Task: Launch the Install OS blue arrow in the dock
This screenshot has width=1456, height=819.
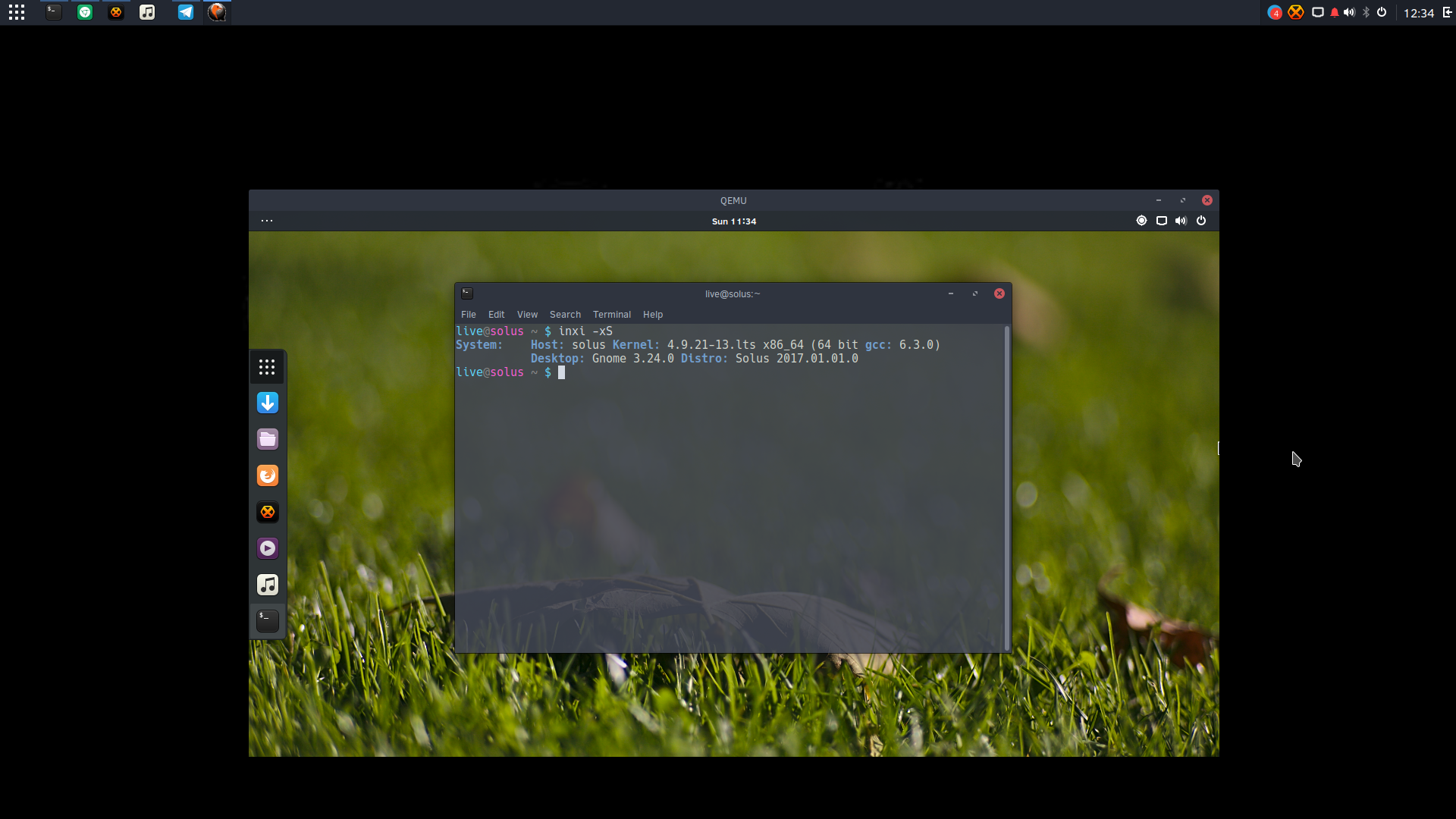Action: pos(268,403)
